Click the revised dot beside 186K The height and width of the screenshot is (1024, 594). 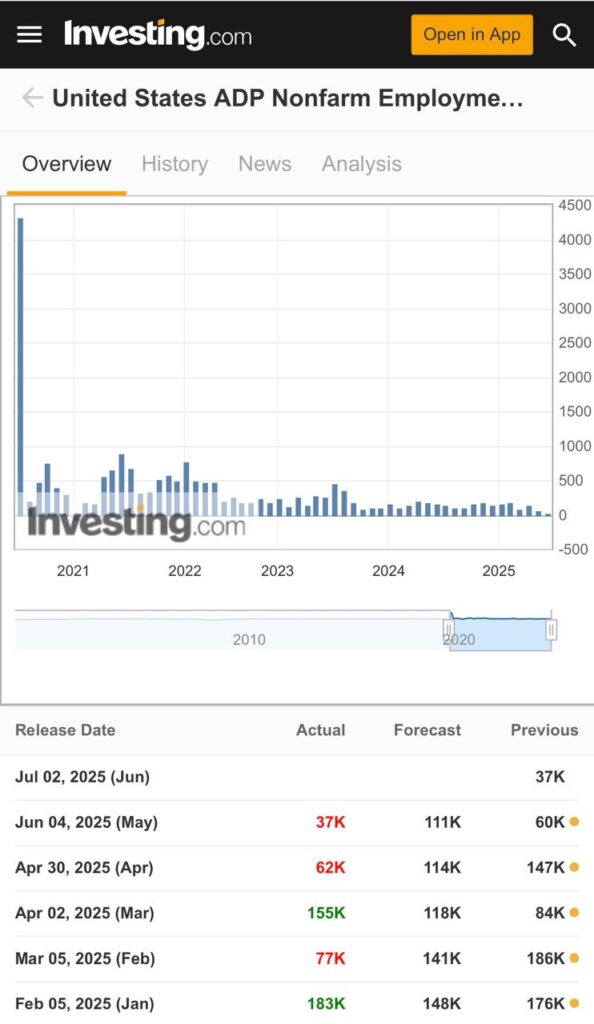point(574,958)
